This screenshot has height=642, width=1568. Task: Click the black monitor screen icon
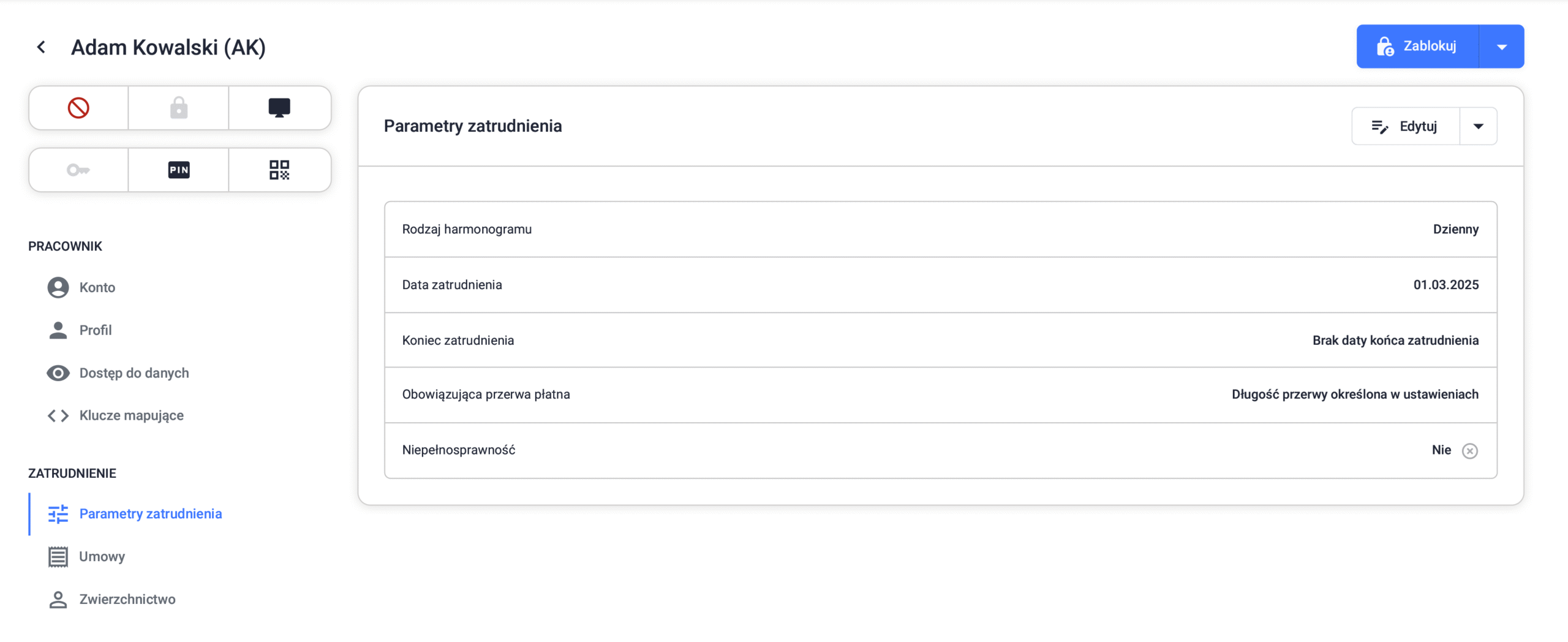pos(279,108)
